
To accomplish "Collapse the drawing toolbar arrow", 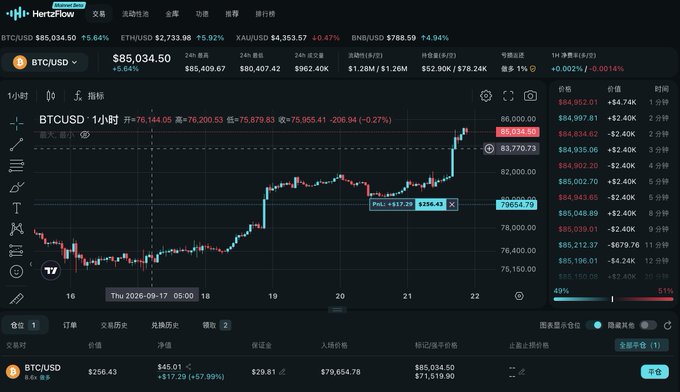I will (30, 264).
